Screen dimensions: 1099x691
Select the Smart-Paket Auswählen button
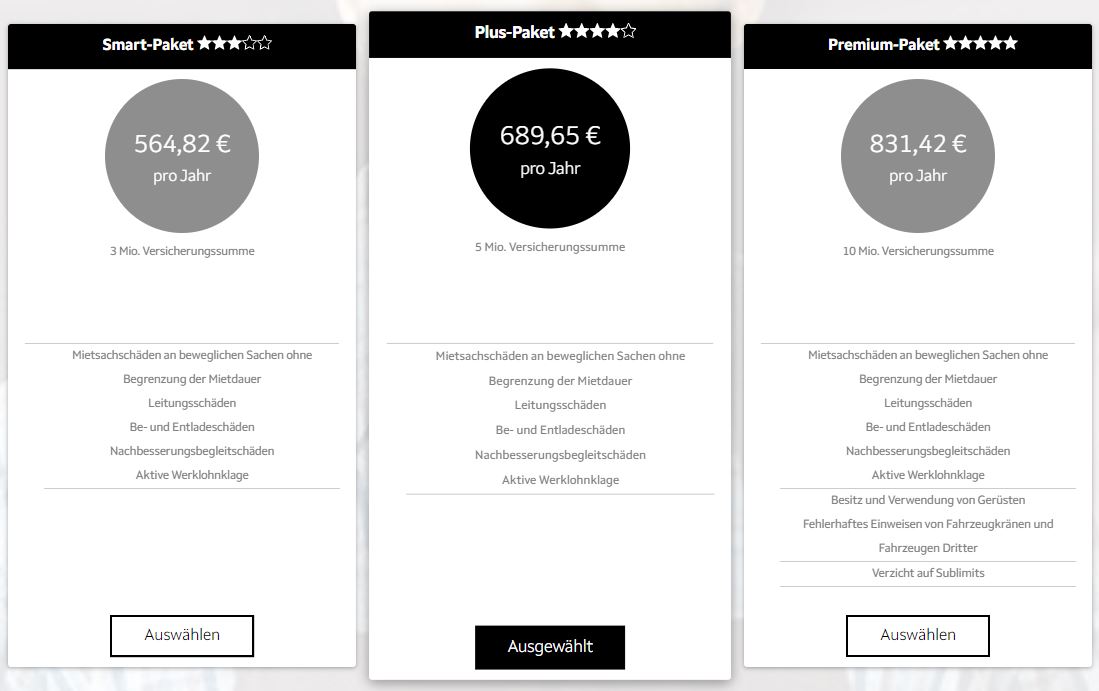tap(182, 636)
